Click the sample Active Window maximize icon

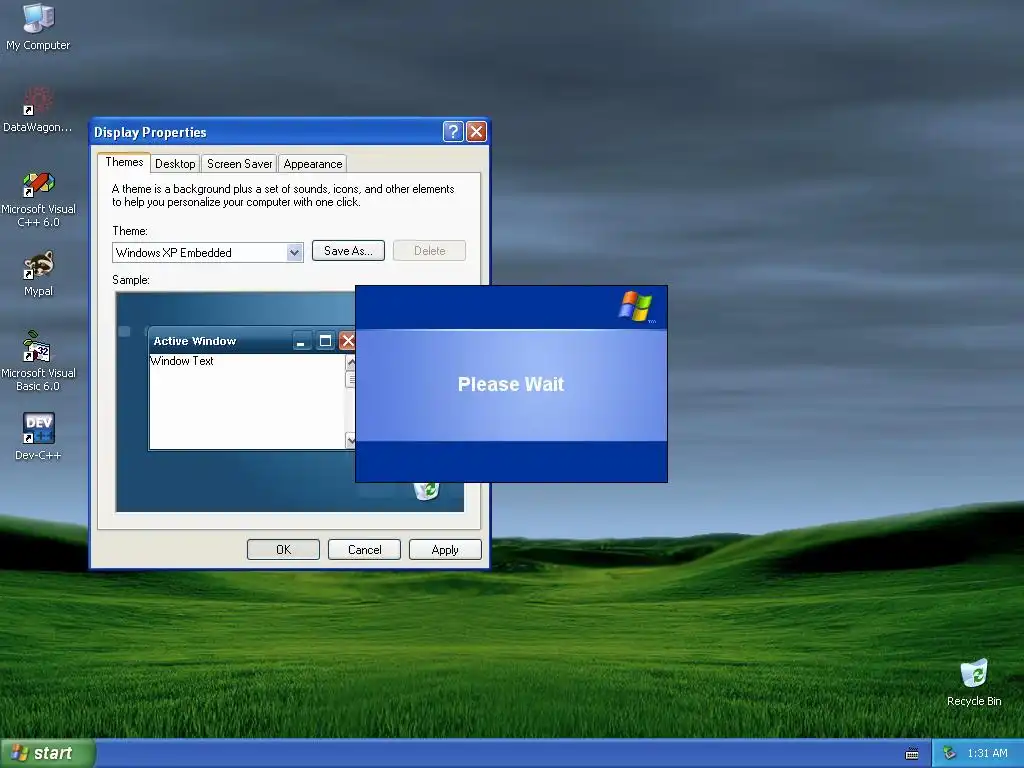click(x=325, y=341)
